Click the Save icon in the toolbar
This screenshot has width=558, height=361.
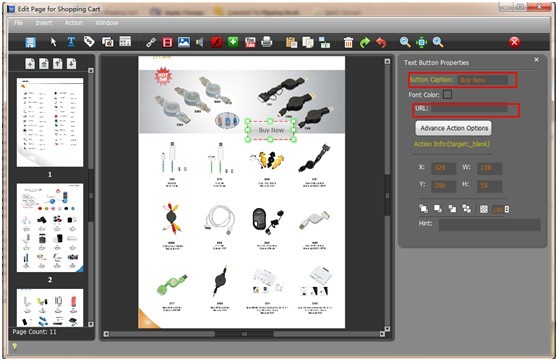click(x=31, y=42)
